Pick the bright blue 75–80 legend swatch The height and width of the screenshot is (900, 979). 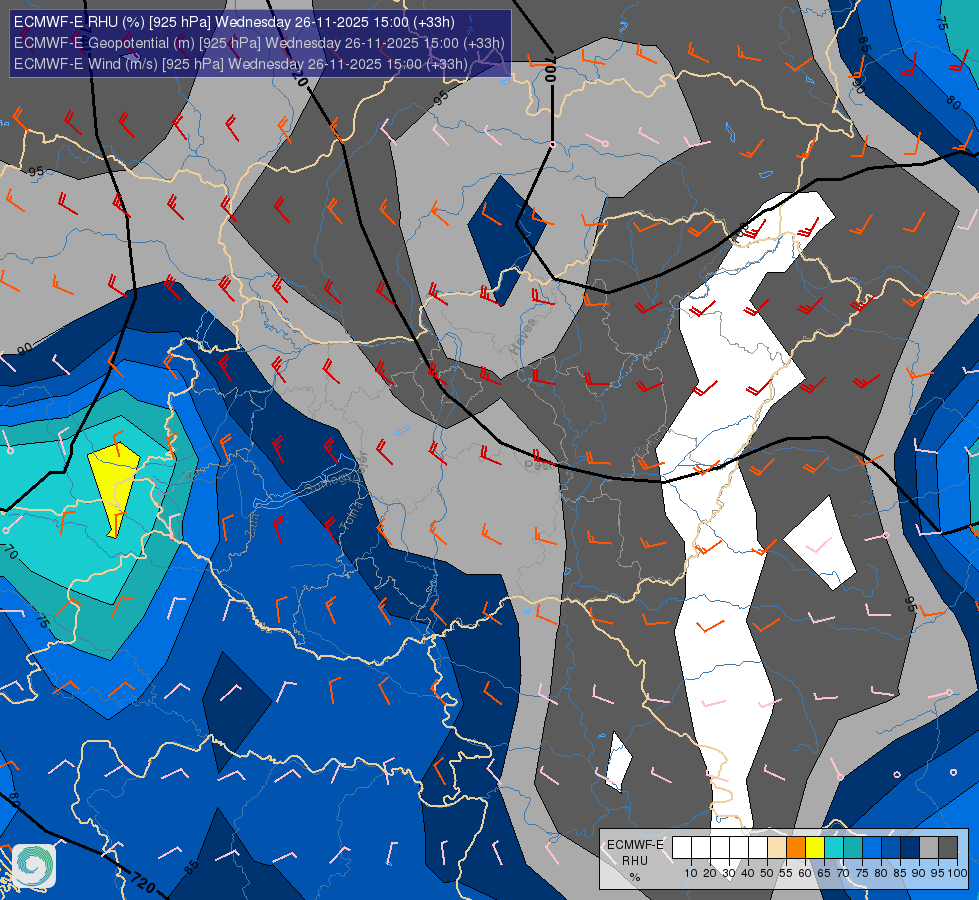(x=872, y=848)
